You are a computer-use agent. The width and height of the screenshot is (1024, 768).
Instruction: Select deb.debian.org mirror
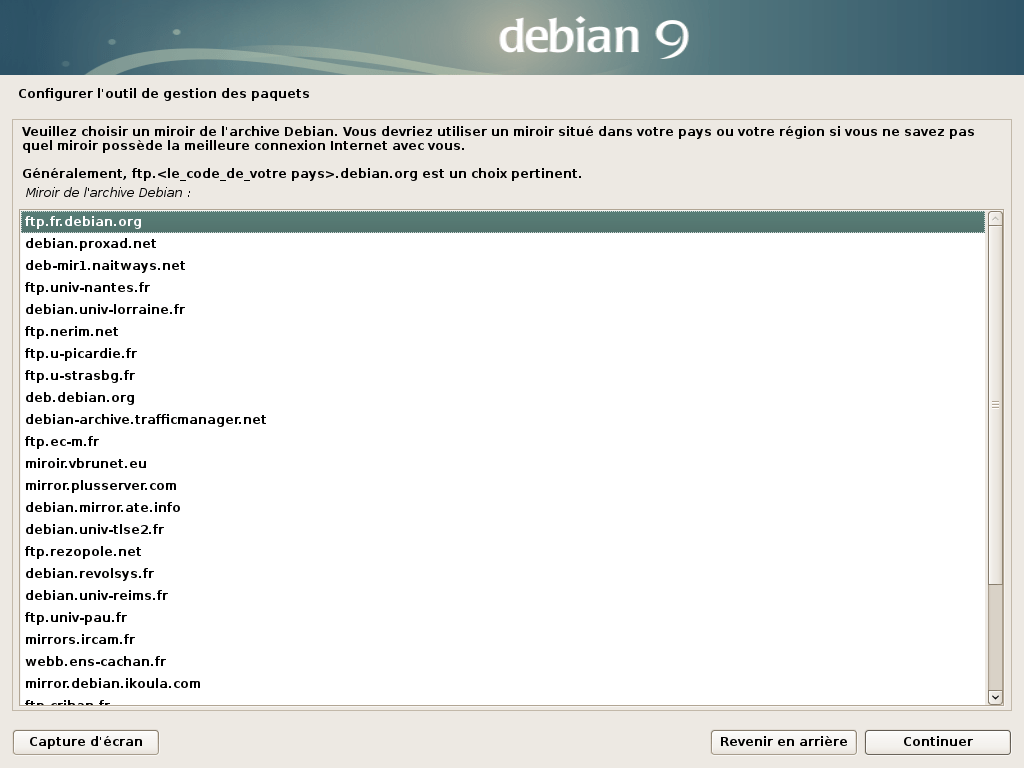coord(502,398)
